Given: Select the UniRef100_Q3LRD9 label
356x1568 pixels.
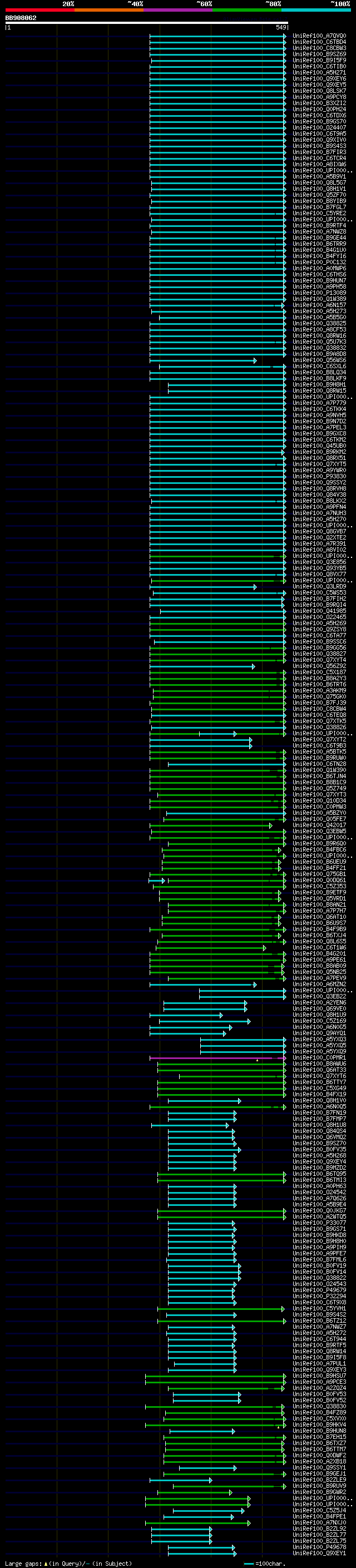Looking at the screenshot, I should pos(319,587).
